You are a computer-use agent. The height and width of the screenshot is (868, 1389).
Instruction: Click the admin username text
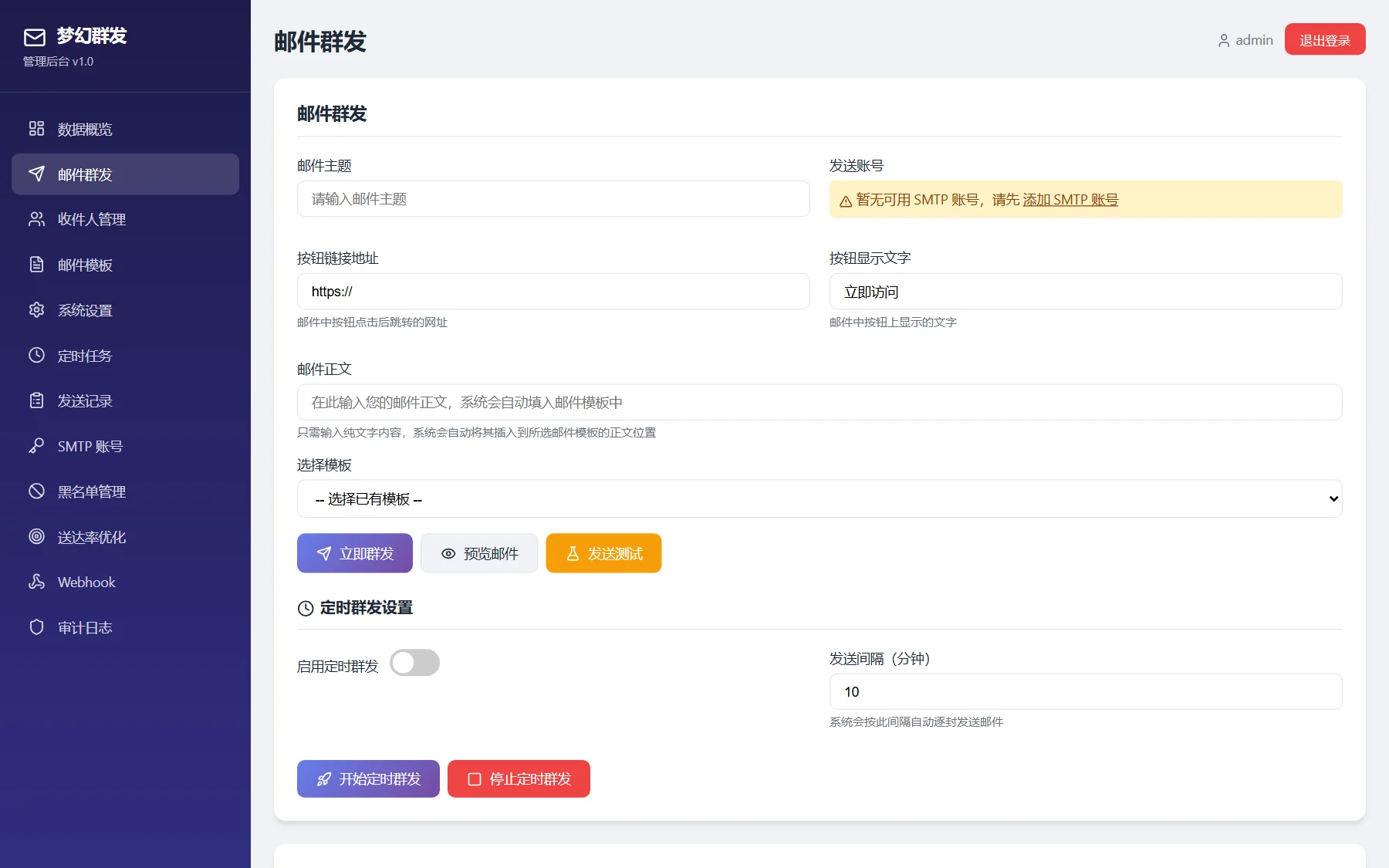(1254, 40)
